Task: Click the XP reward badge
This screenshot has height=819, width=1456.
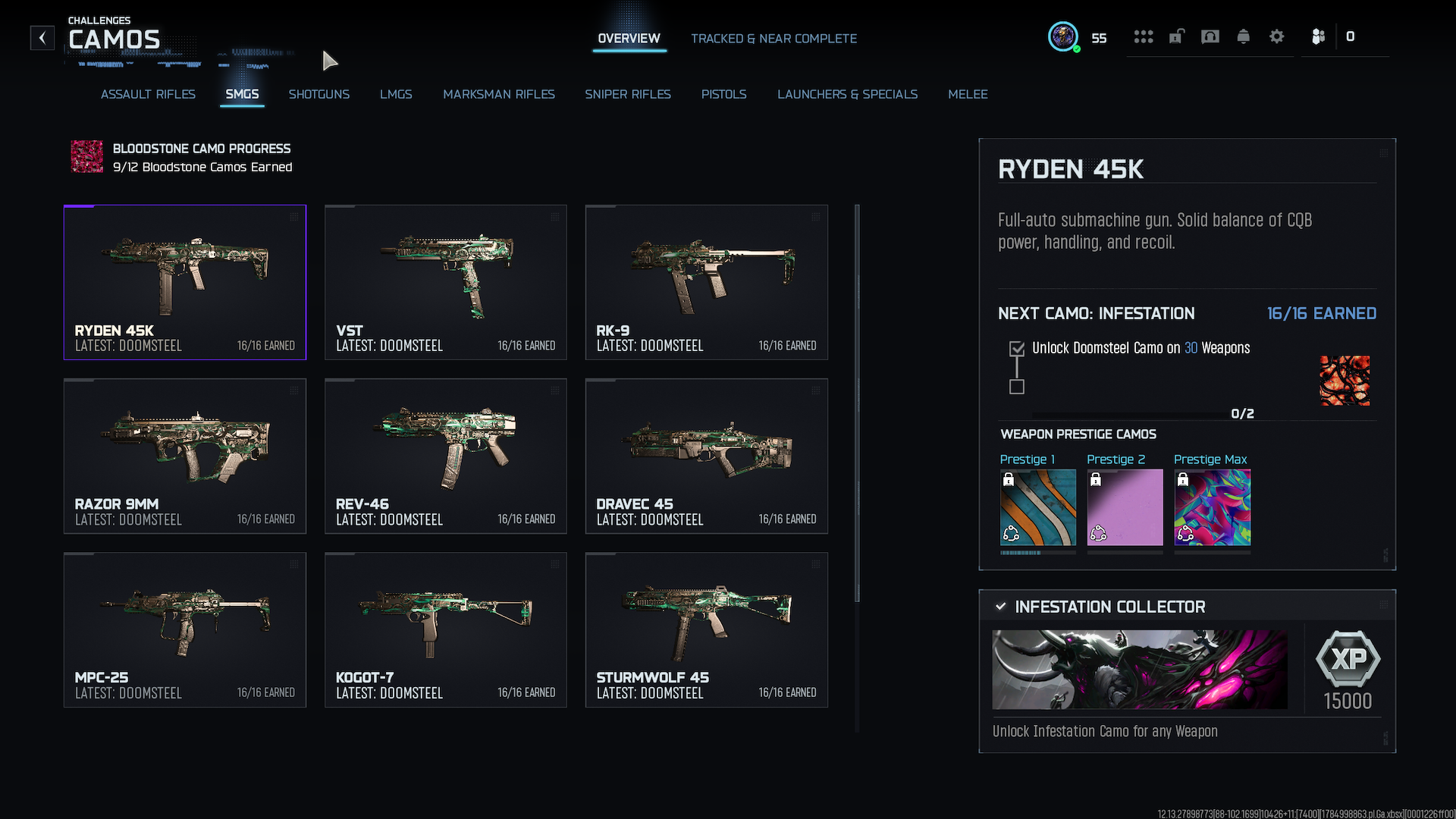Action: tap(1348, 658)
